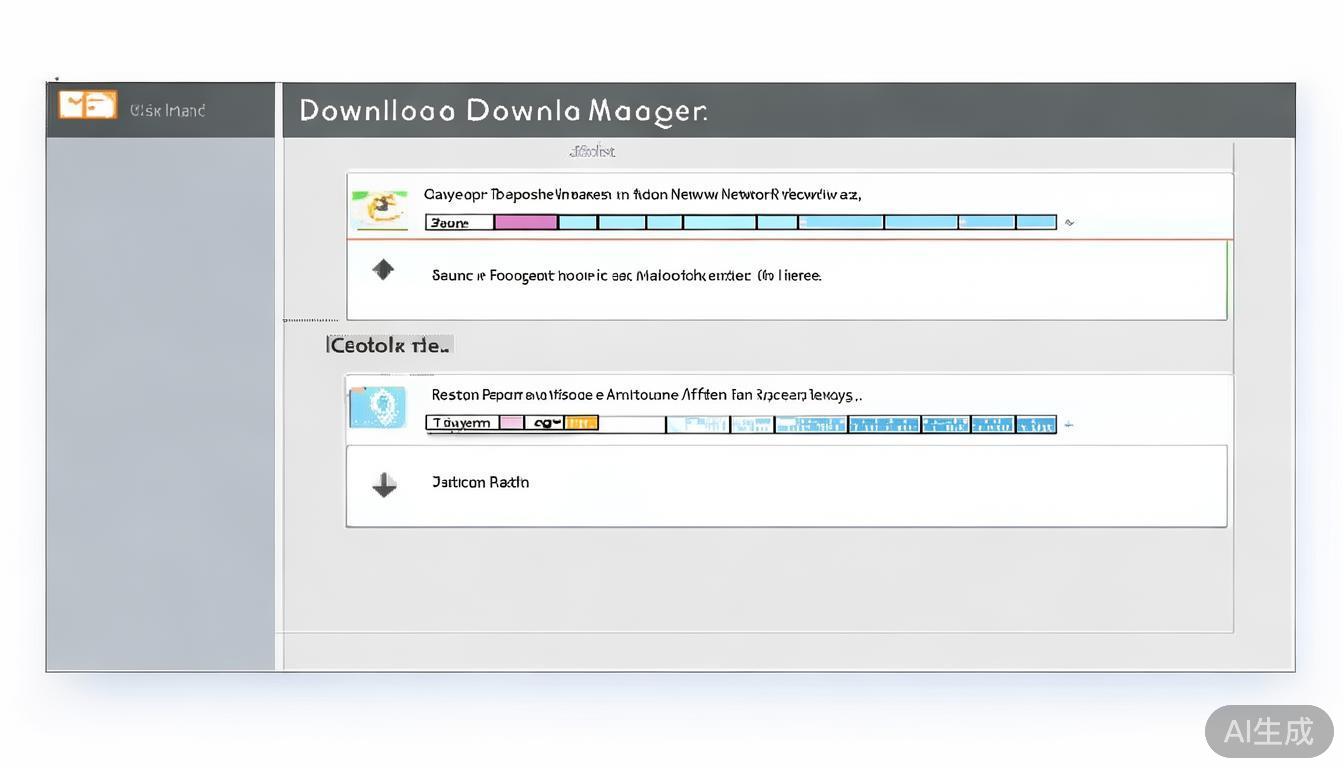This screenshot has width=1344, height=768.
Task: Click the white label box starting first progress bar
Action: (x=460, y=222)
